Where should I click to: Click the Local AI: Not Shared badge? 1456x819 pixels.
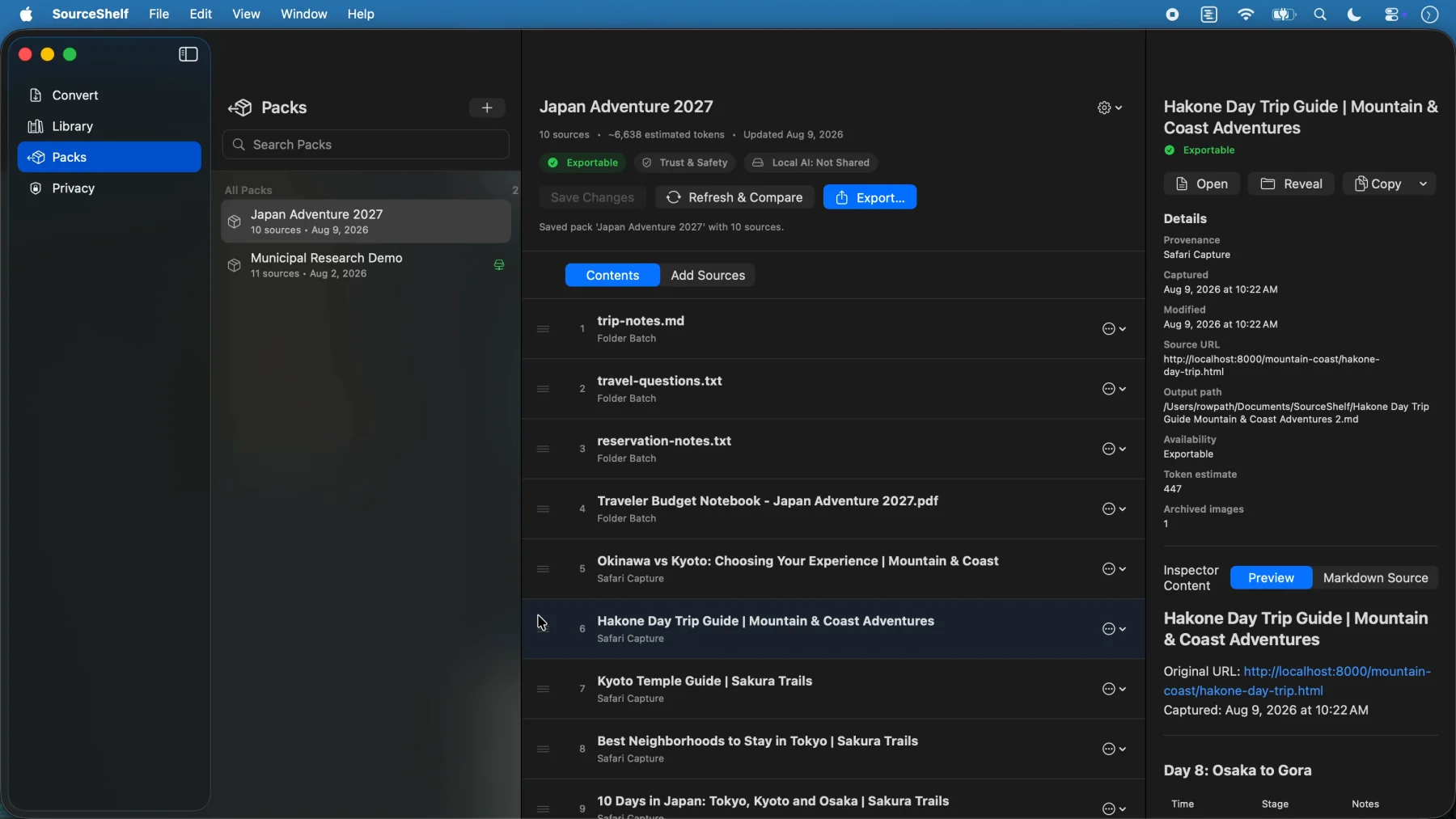pos(811,163)
